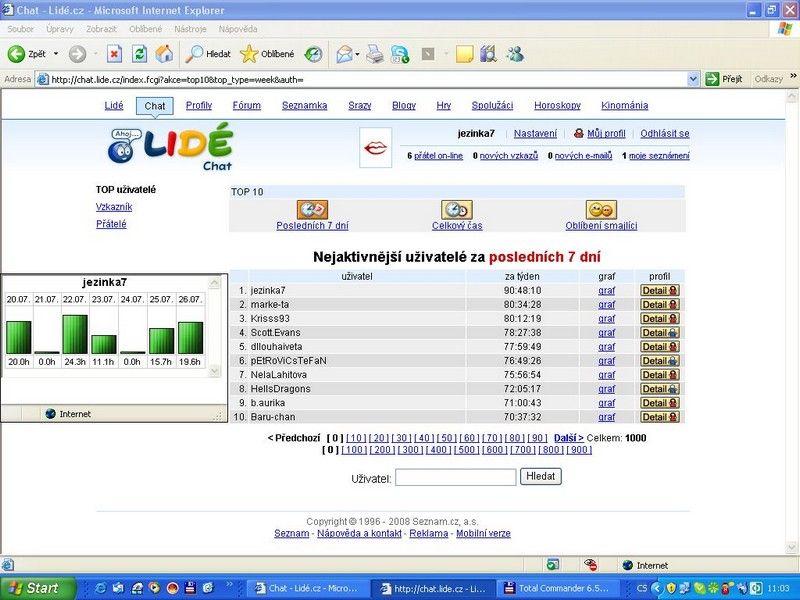Open the Mail icon dropdown arrow

point(357,53)
